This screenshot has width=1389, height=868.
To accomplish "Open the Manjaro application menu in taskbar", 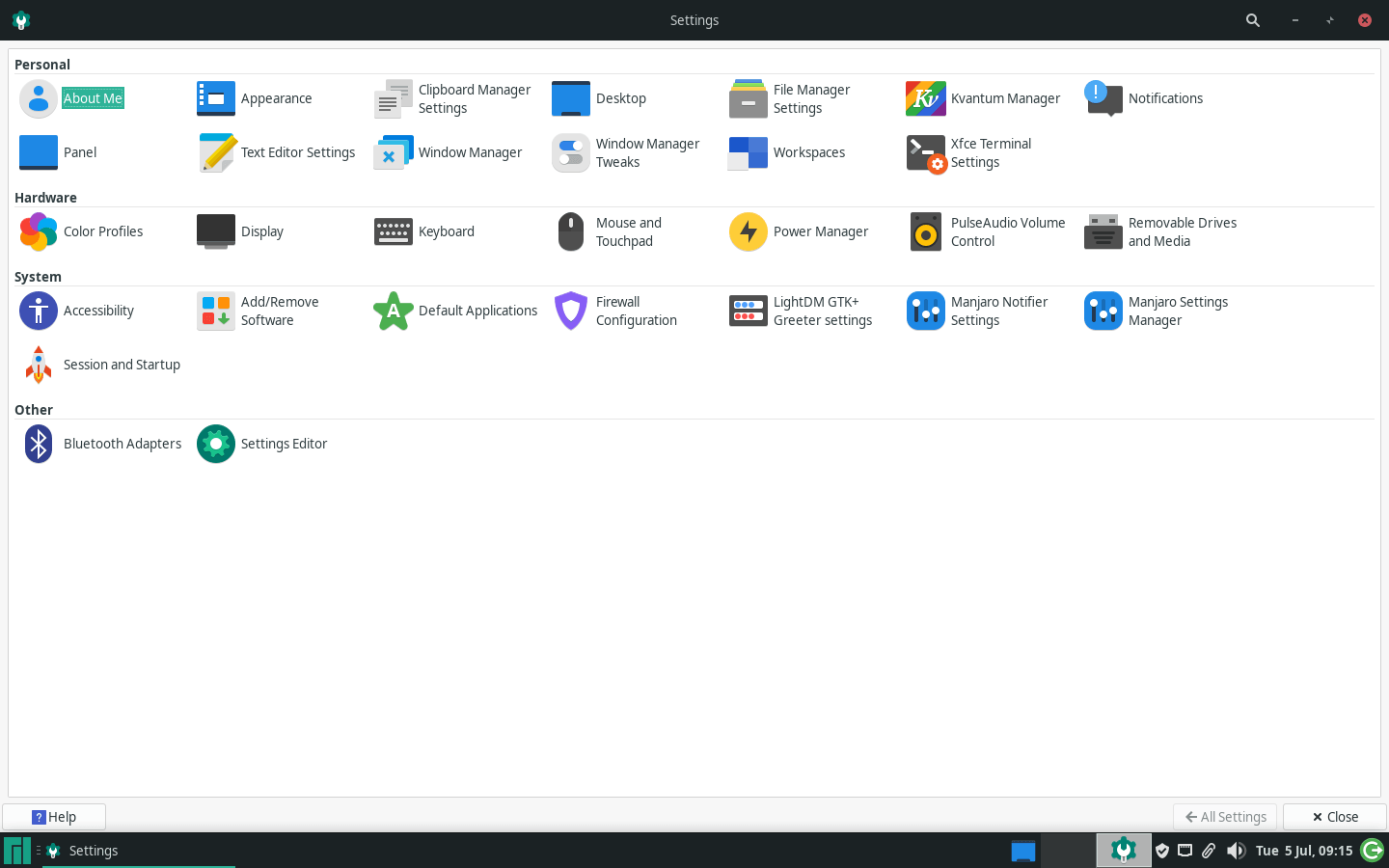I will pos(16,851).
